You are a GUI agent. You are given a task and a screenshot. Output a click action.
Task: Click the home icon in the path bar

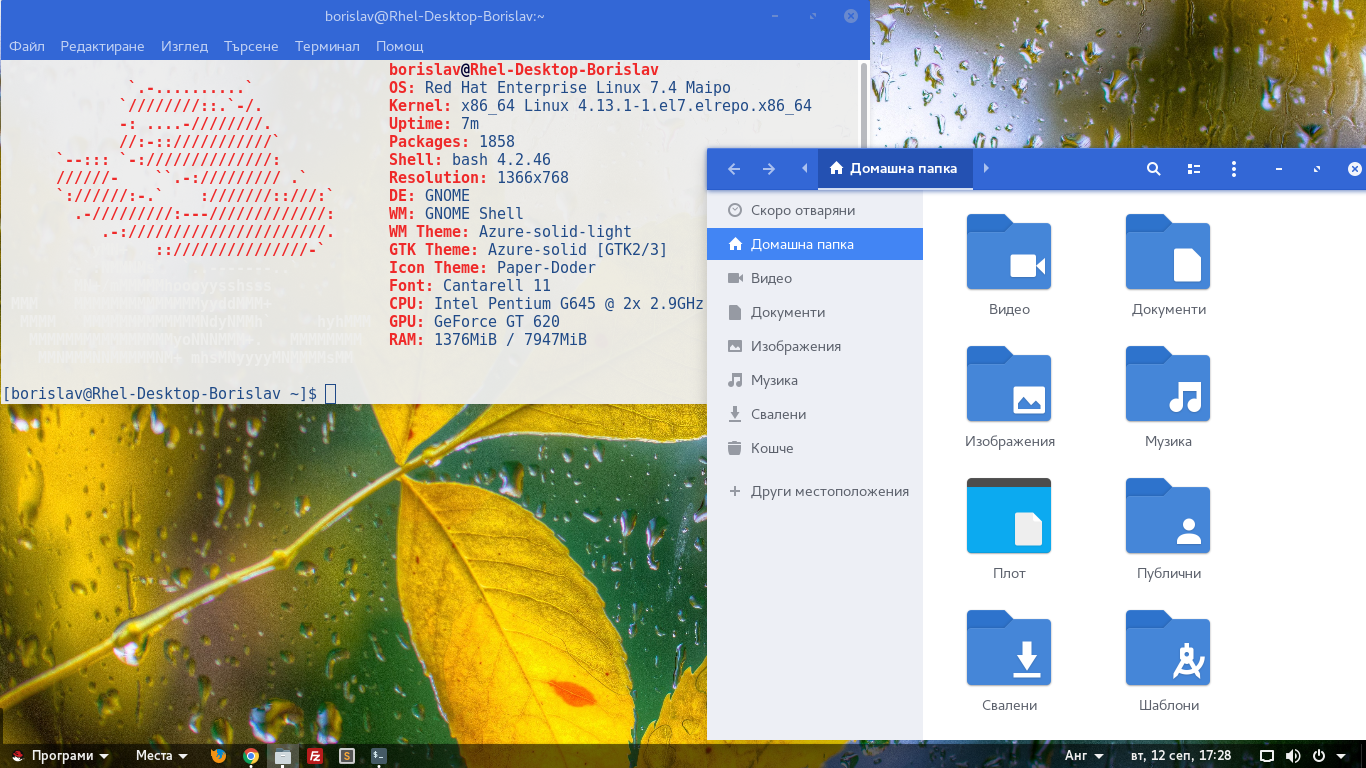836,169
